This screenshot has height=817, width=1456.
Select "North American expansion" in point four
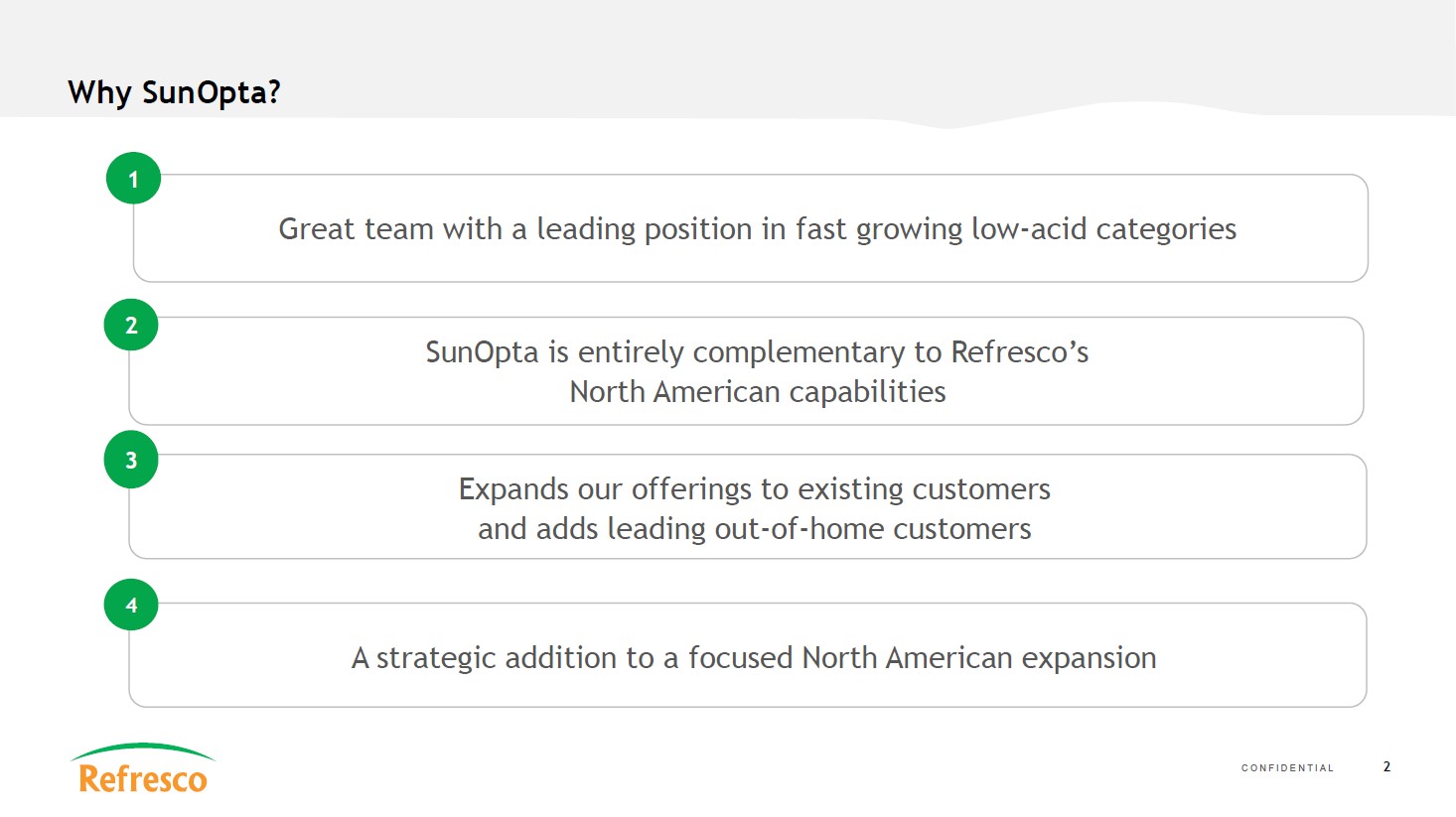coord(978,658)
